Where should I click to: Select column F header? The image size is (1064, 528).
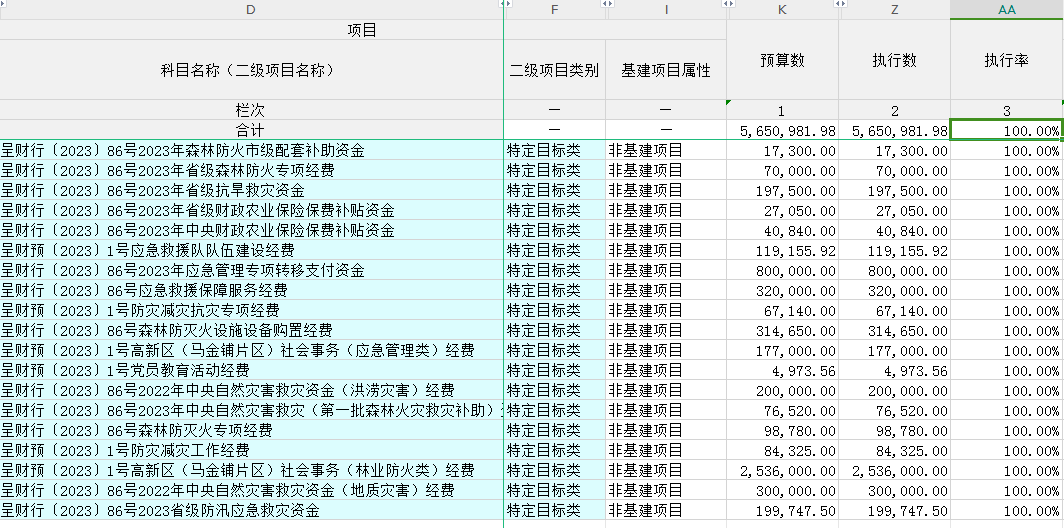[x=555, y=10]
